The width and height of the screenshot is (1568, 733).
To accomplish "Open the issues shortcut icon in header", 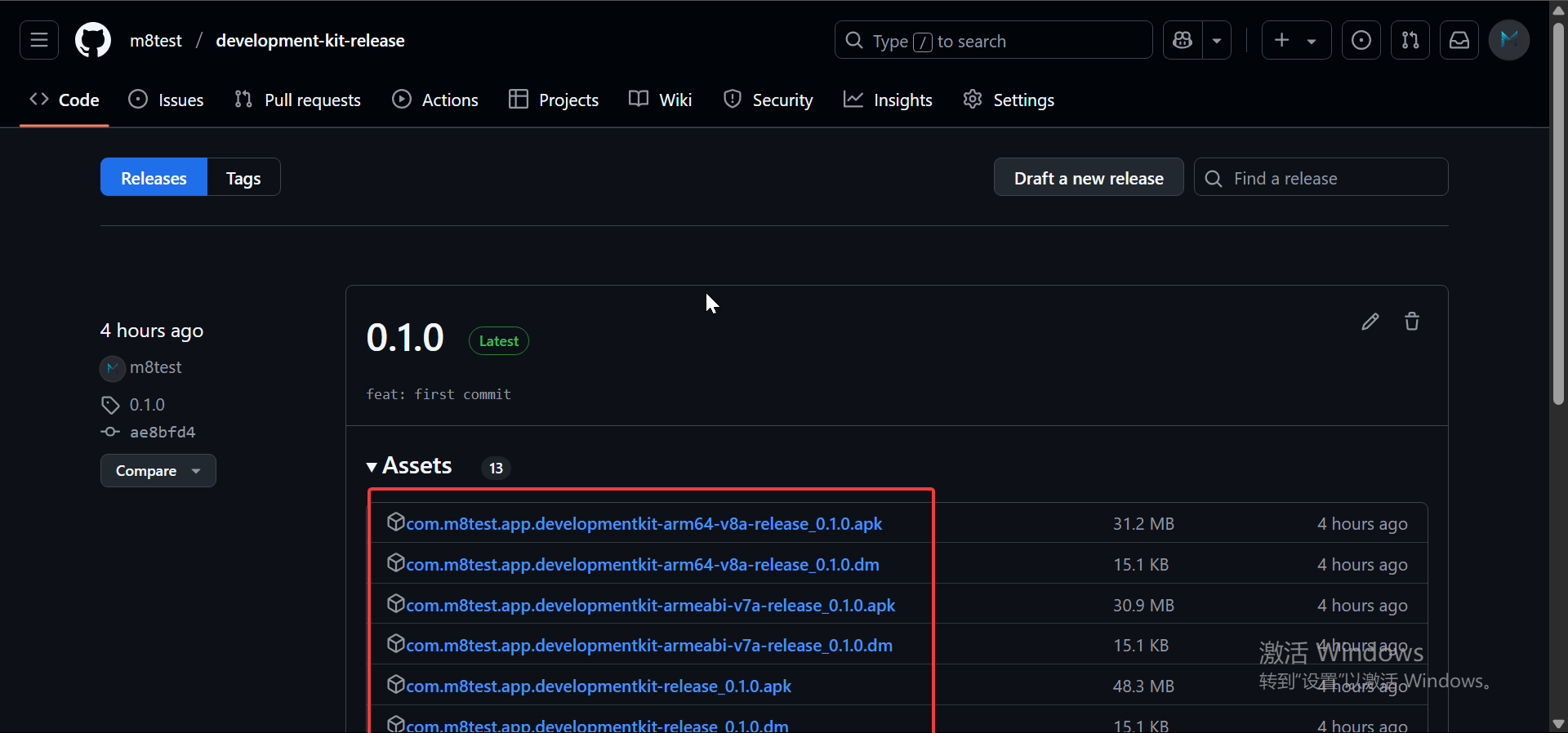I will [x=1361, y=40].
